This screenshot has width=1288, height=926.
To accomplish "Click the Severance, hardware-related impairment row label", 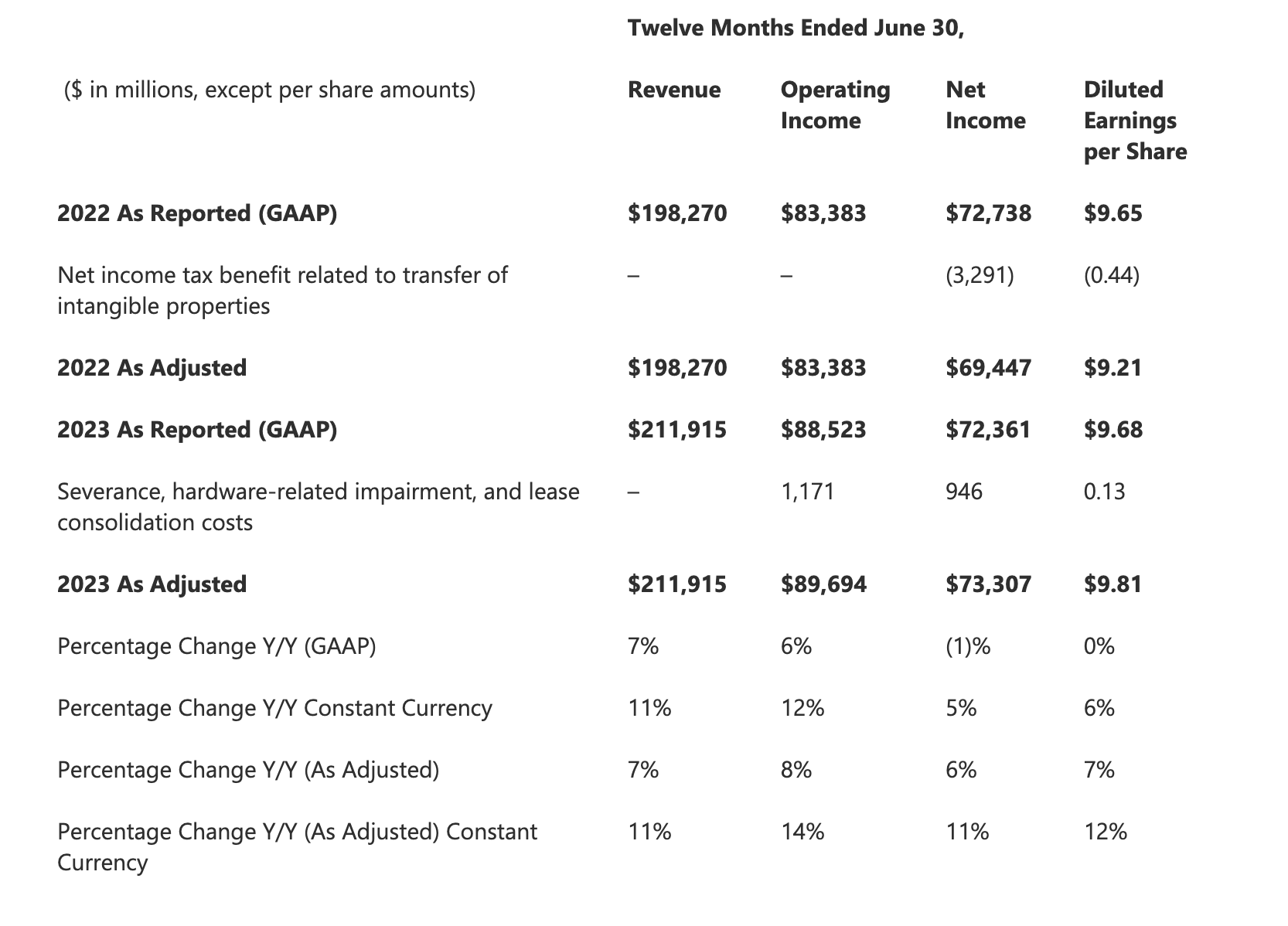I will (x=319, y=507).
